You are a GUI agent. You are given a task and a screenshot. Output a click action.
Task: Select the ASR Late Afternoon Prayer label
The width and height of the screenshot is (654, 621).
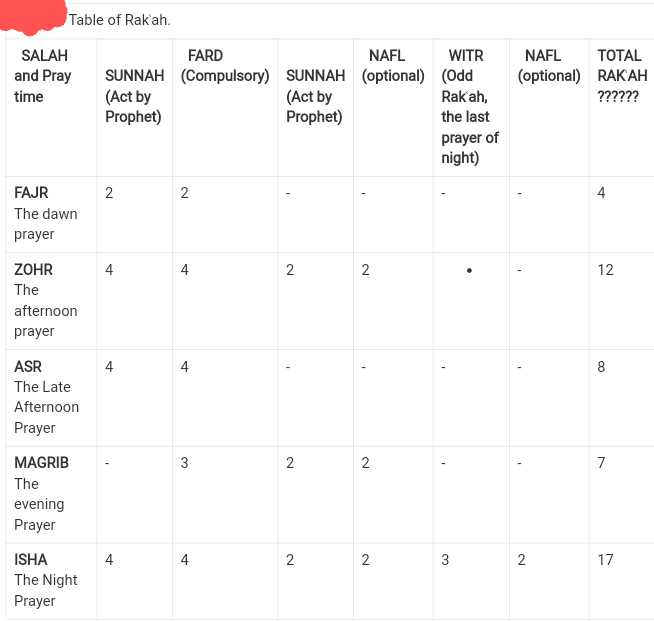point(46,397)
